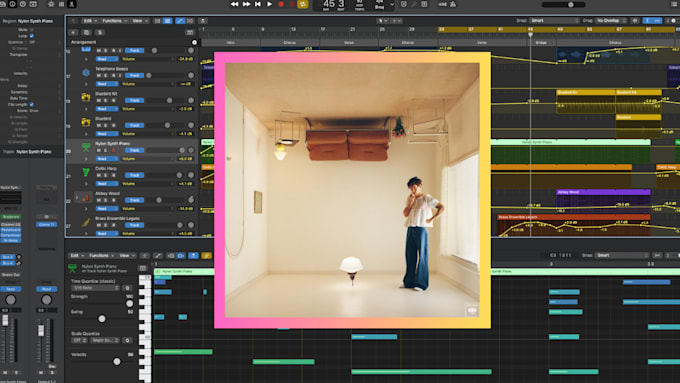Adjust the piano roll Velocity slider

click(116, 361)
